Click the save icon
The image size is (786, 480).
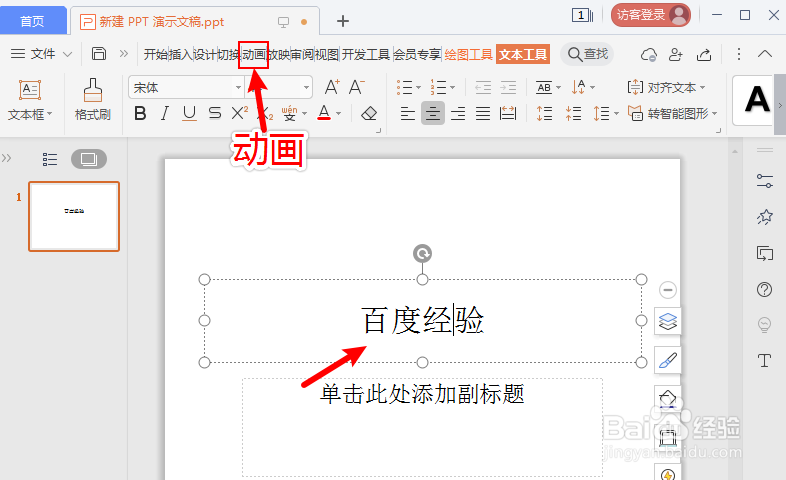tap(99, 54)
